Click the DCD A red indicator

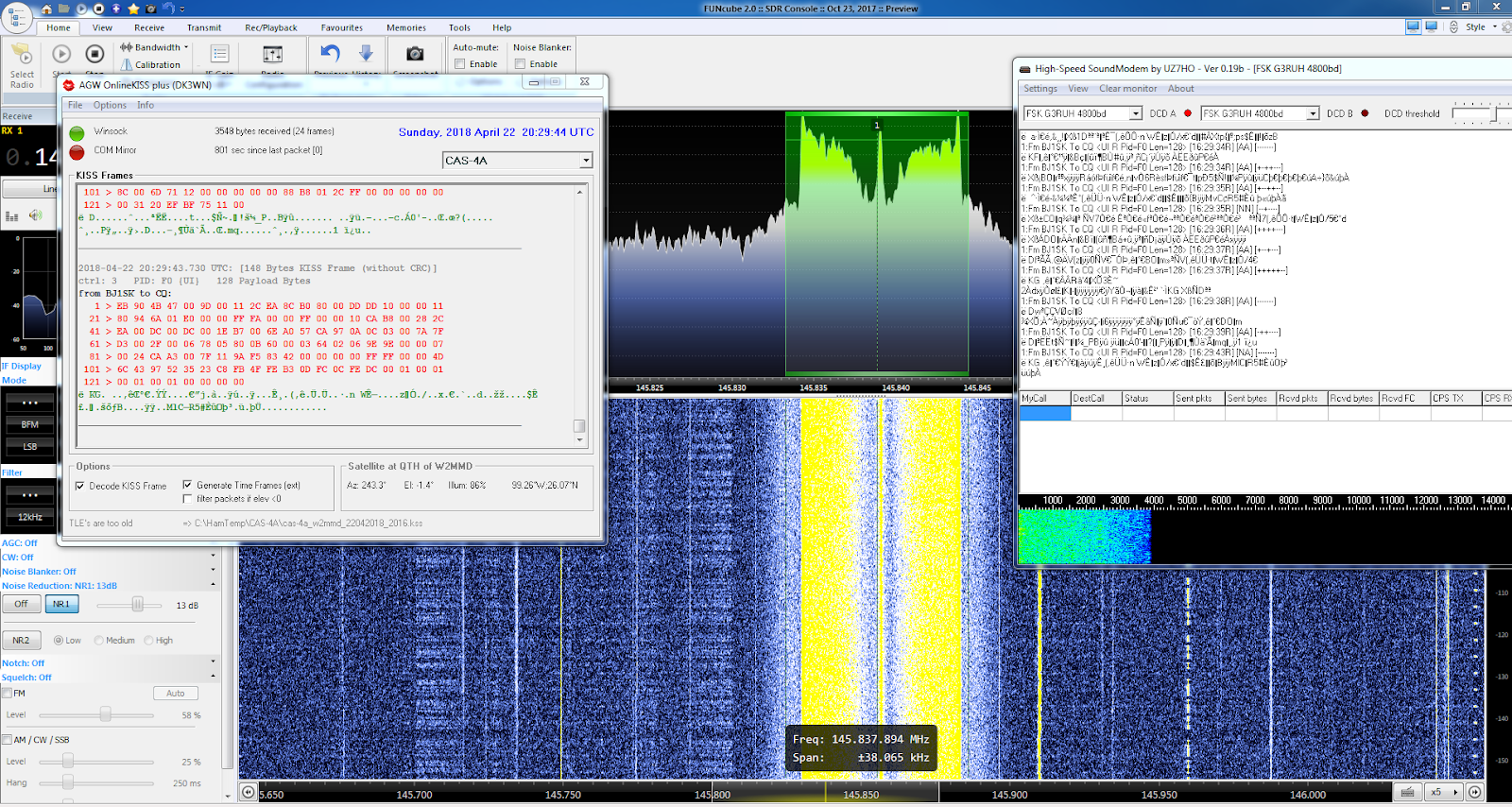pyautogui.click(x=1188, y=113)
